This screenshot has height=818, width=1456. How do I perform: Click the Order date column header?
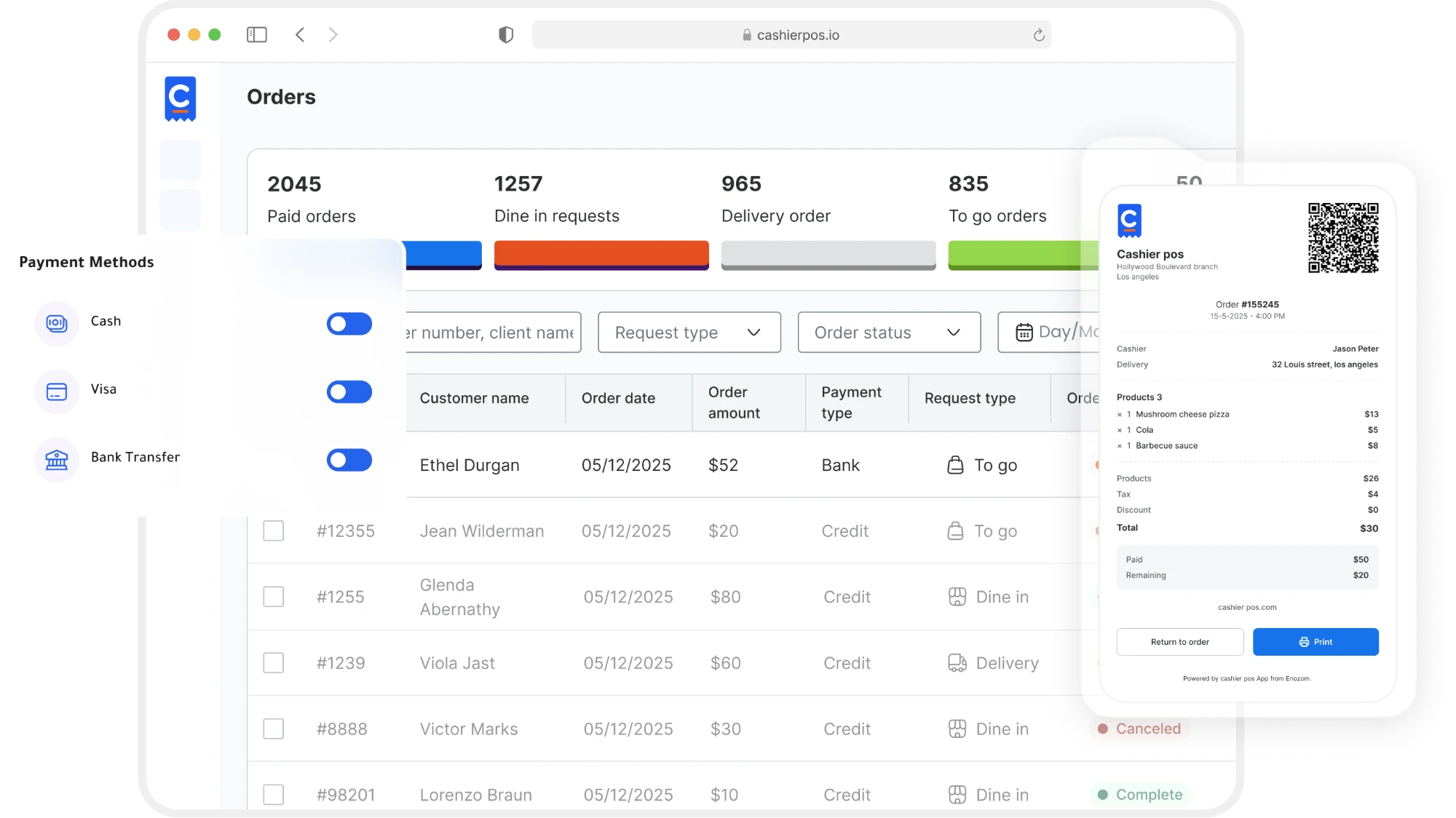click(x=618, y=398)
